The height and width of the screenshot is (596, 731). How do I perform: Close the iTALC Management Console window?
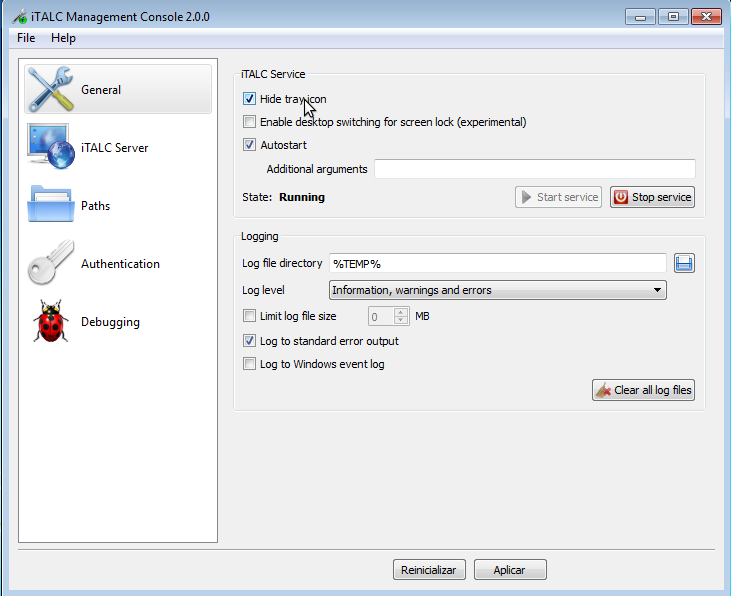coord(706,17)
